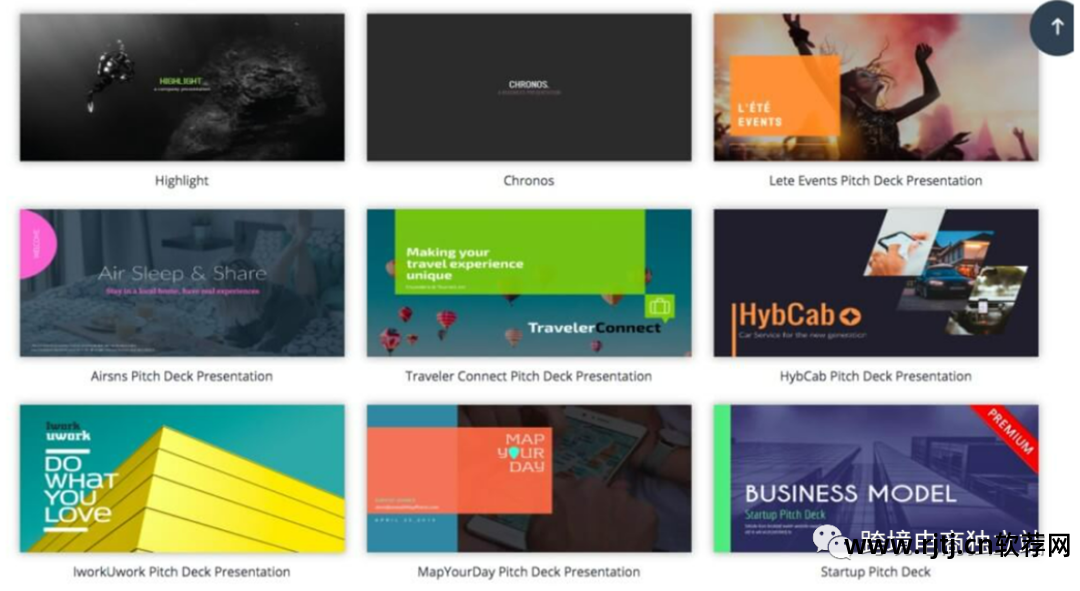Pick the Map Your Day template thumbnail
The width and height of the screenshot is (1080, 591).
[529, 479]
